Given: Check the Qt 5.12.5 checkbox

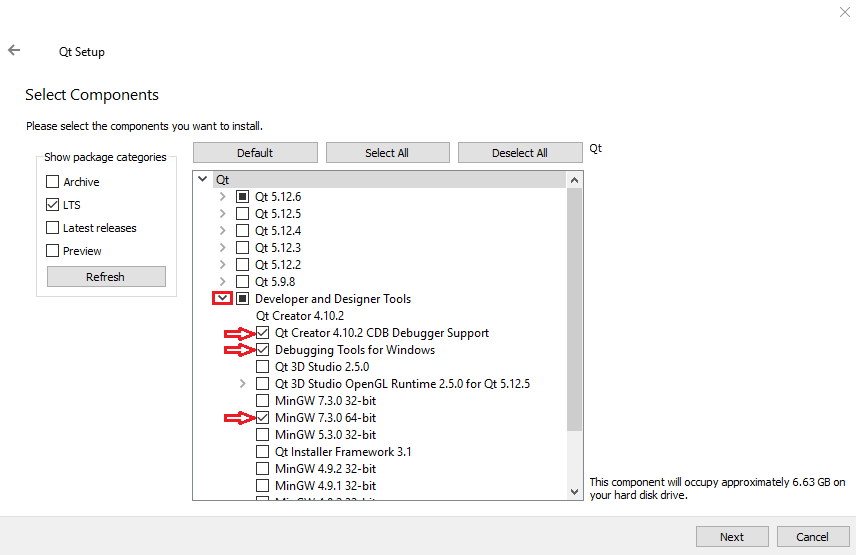Looking at the screenshot, I should point(242,213).
